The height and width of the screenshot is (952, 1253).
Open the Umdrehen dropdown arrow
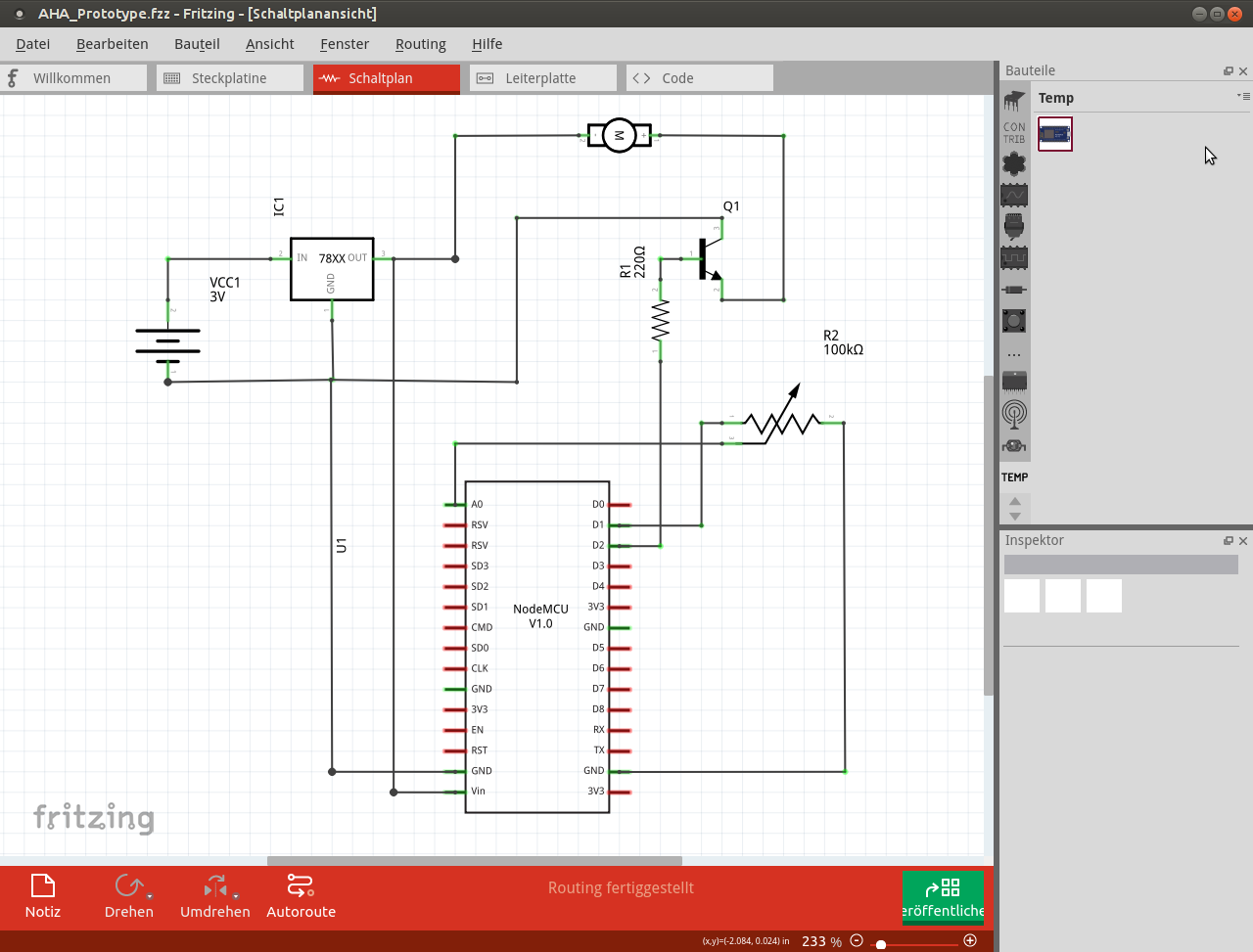point(236,895)
